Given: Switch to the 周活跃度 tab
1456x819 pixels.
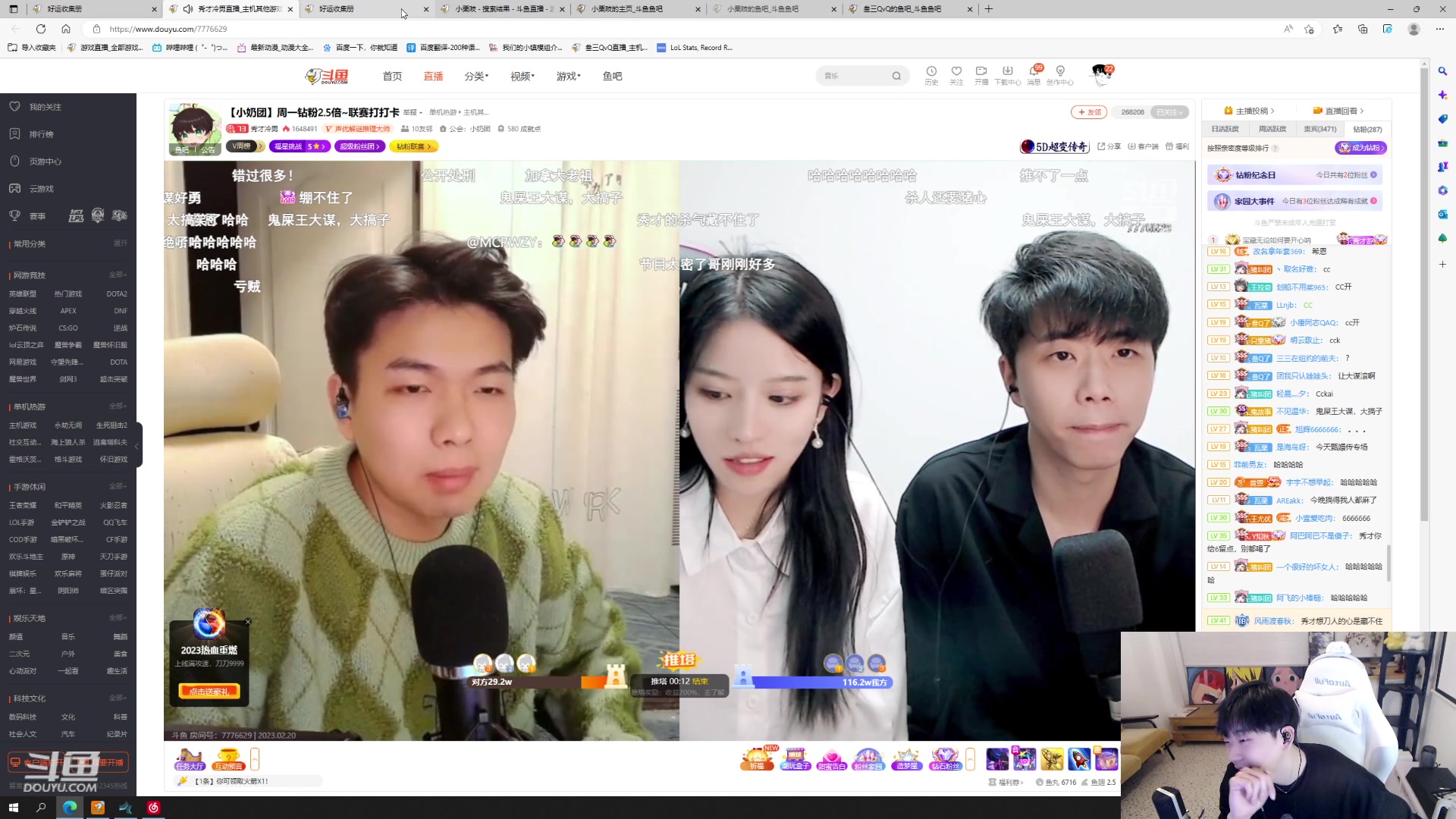Looking at the screenshot, I should [x=1272, y=130].
